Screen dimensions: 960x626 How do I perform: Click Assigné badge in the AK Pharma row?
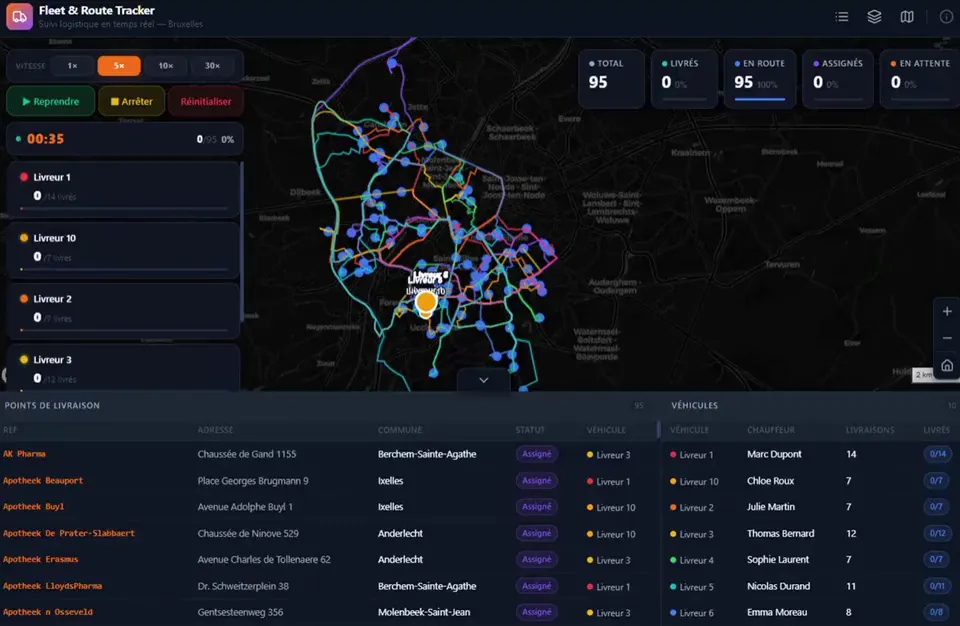(x=536, y=454)
